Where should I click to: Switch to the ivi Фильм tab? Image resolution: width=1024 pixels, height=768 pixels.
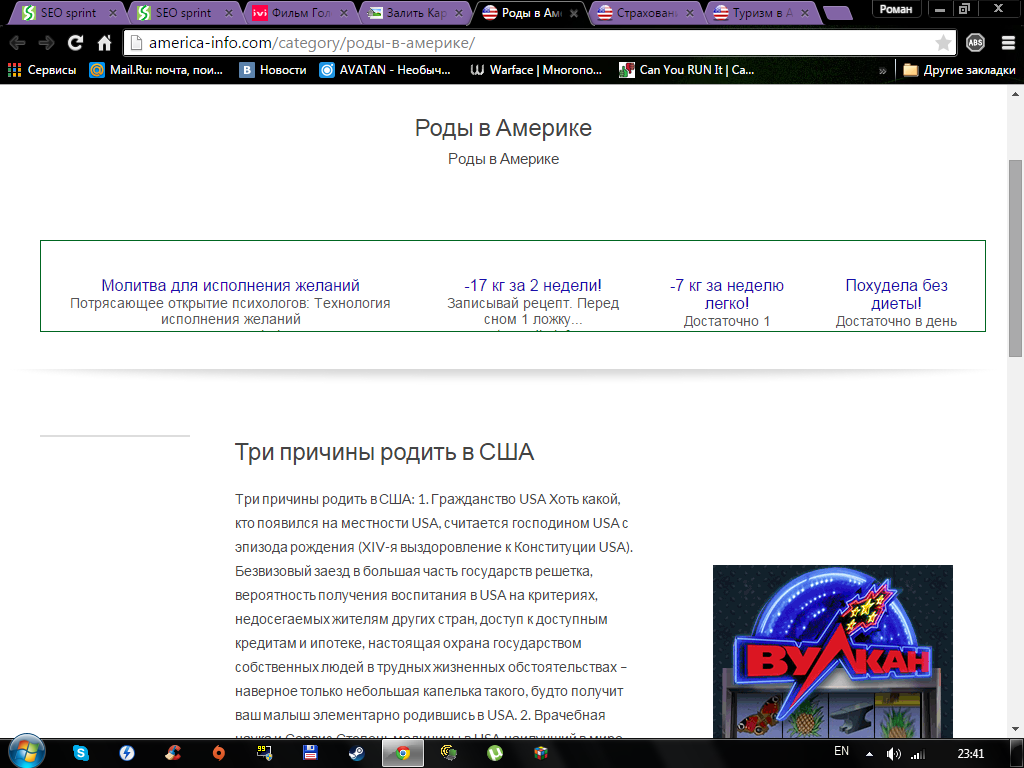coord(299,13)
